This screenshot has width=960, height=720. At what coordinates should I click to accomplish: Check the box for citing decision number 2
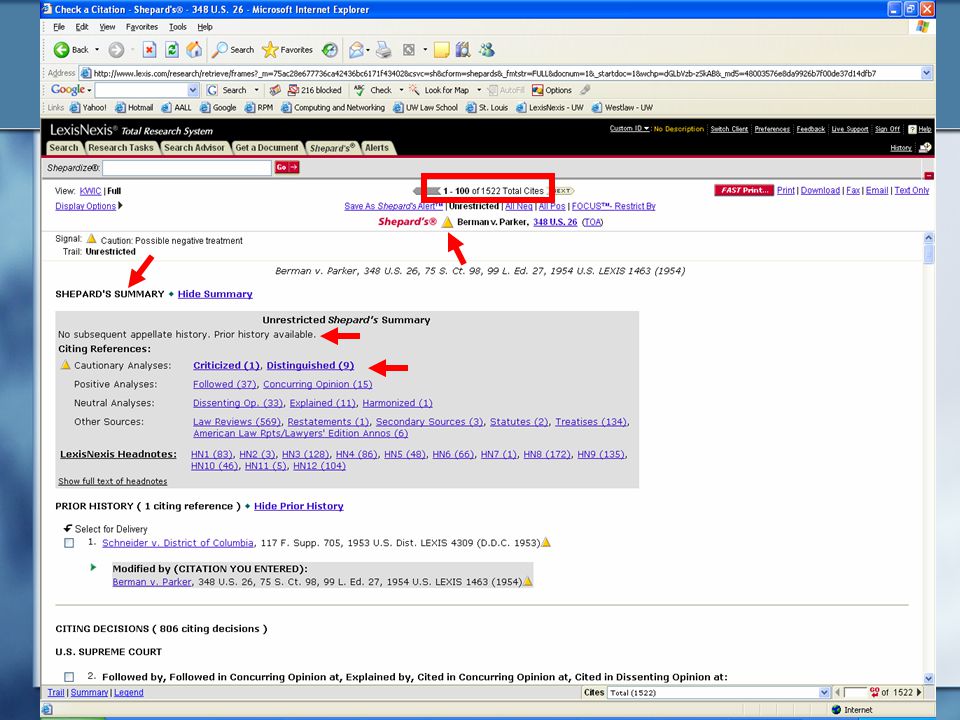click(x=69, y=677)
